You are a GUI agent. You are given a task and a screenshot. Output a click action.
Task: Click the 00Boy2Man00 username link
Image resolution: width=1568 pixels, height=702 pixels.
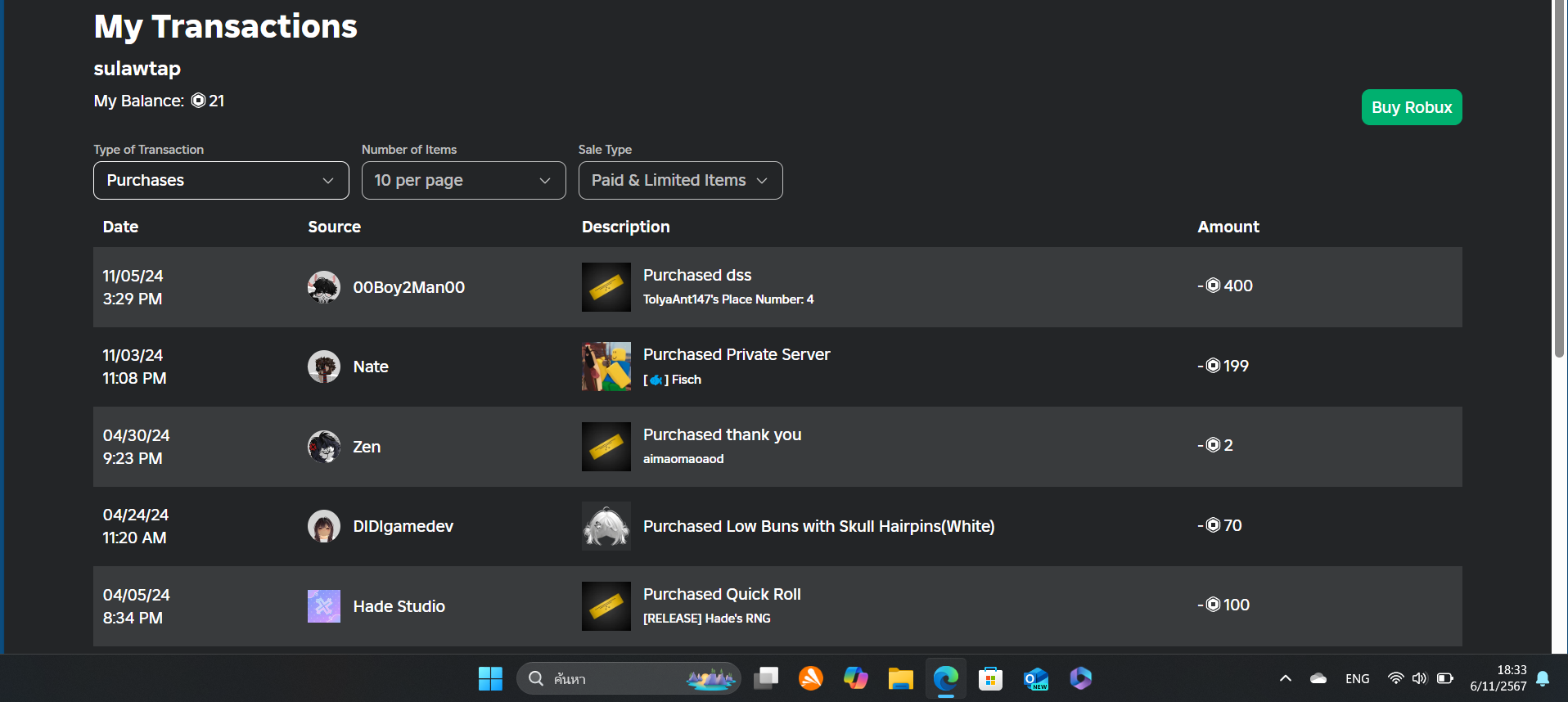tap(409, 287)
